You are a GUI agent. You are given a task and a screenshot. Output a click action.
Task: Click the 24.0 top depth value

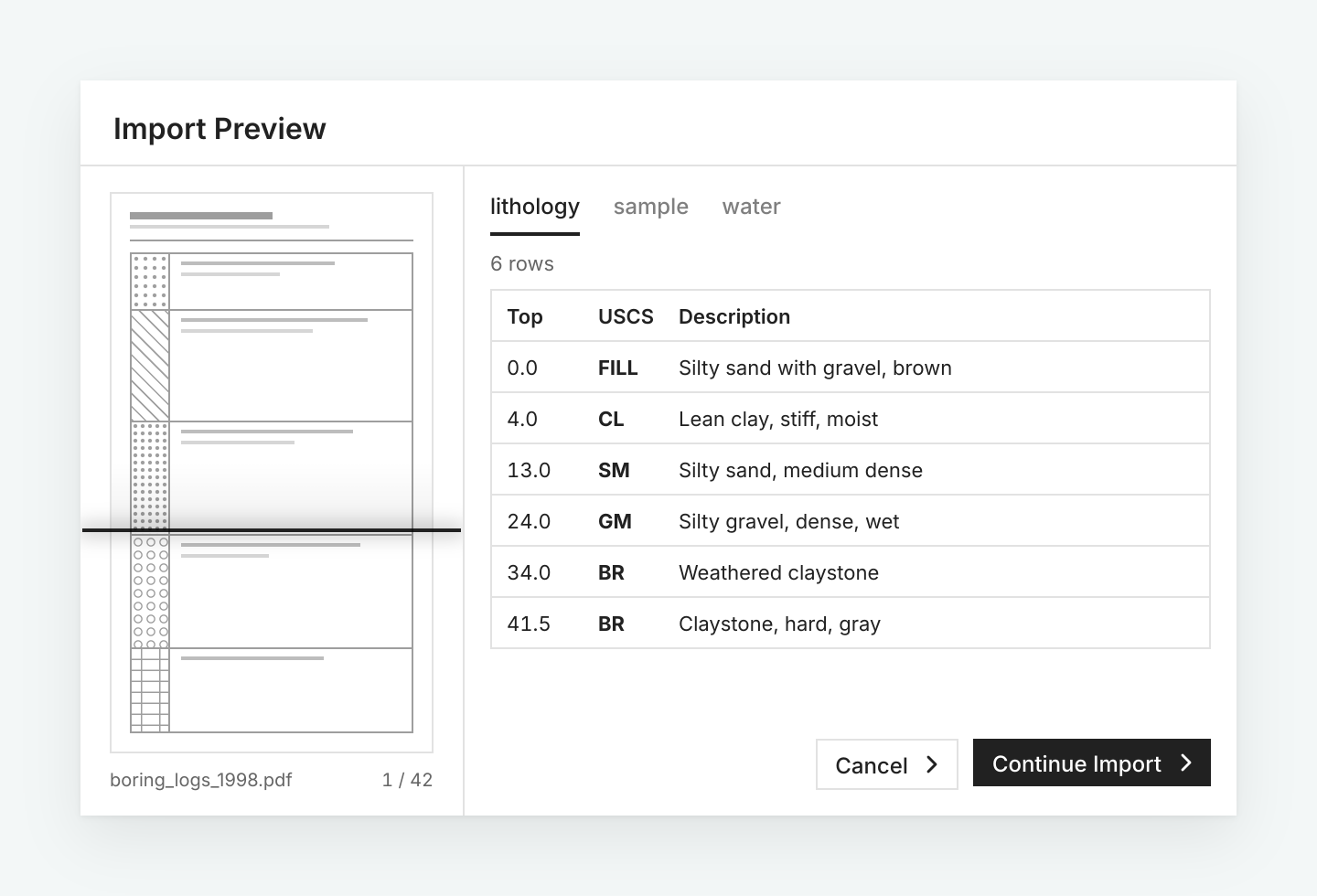[x=529, y=521]
